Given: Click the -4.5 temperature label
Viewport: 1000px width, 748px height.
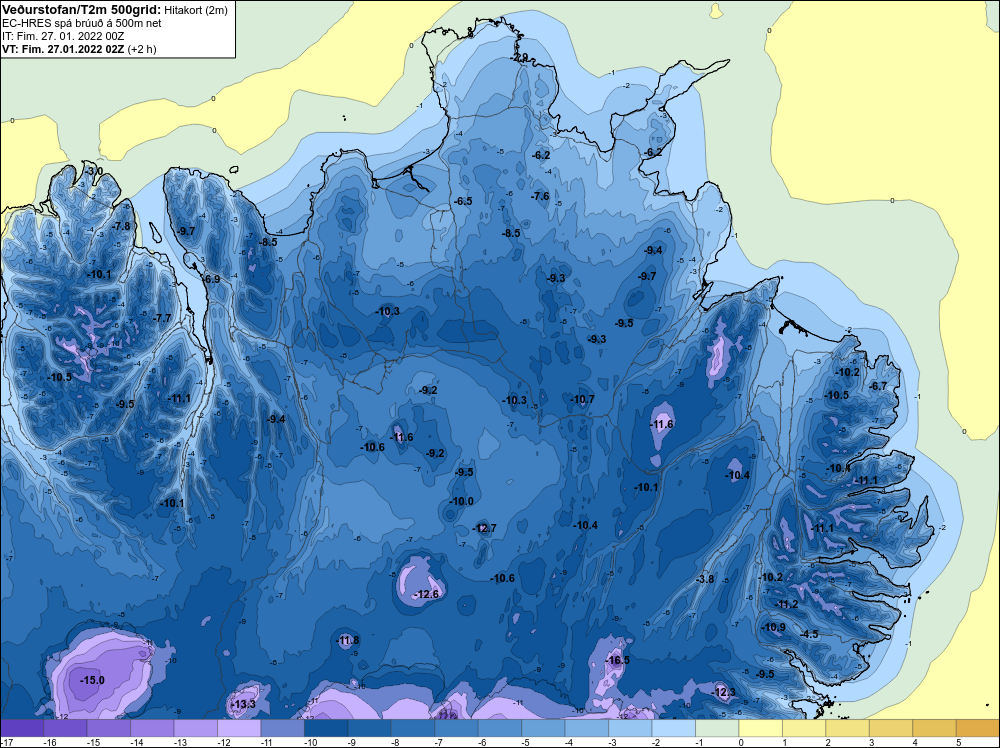Looking at the screenshot, I should pos(809,634).
